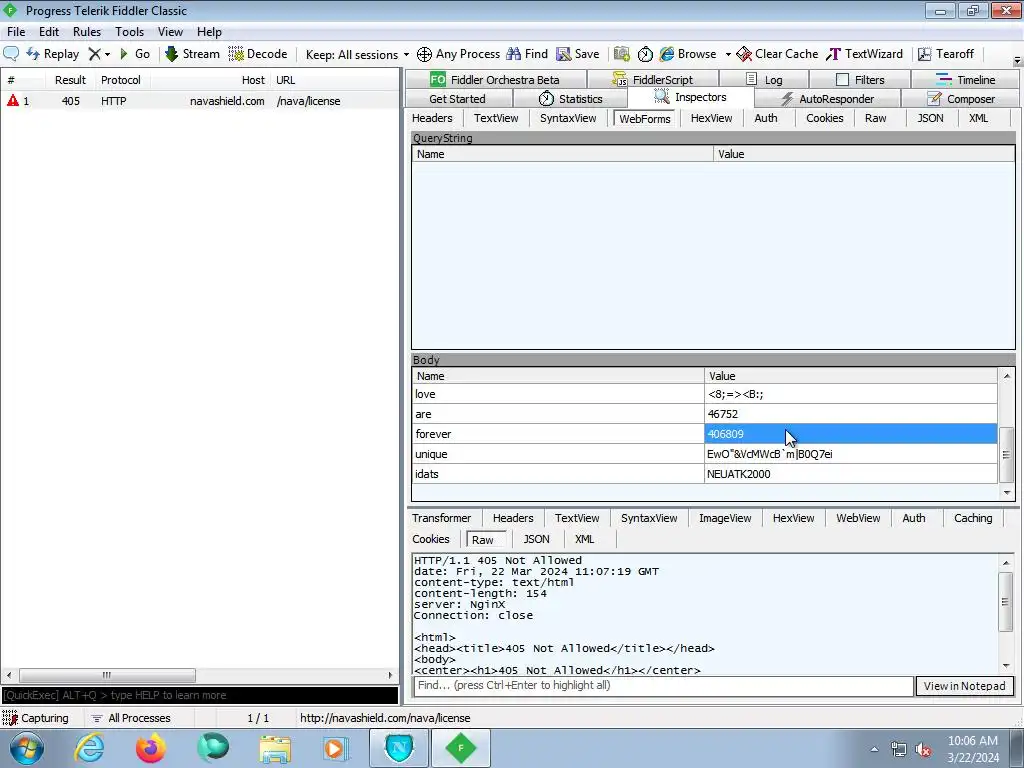The height and width of the screenshot is (768, 1024).
Task: Click the Remove X icon in toolbar
Action: pos(95,54)
